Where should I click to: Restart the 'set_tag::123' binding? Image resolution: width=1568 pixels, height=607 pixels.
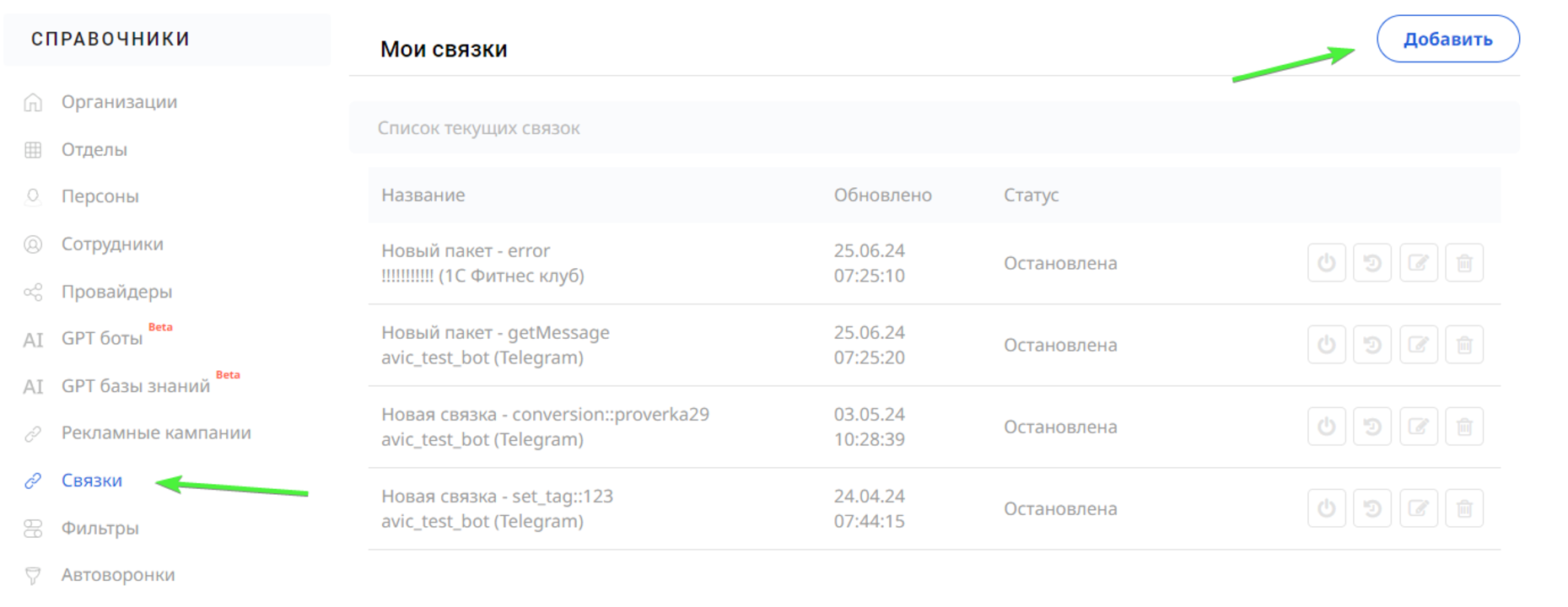[x=1372, y=508]
